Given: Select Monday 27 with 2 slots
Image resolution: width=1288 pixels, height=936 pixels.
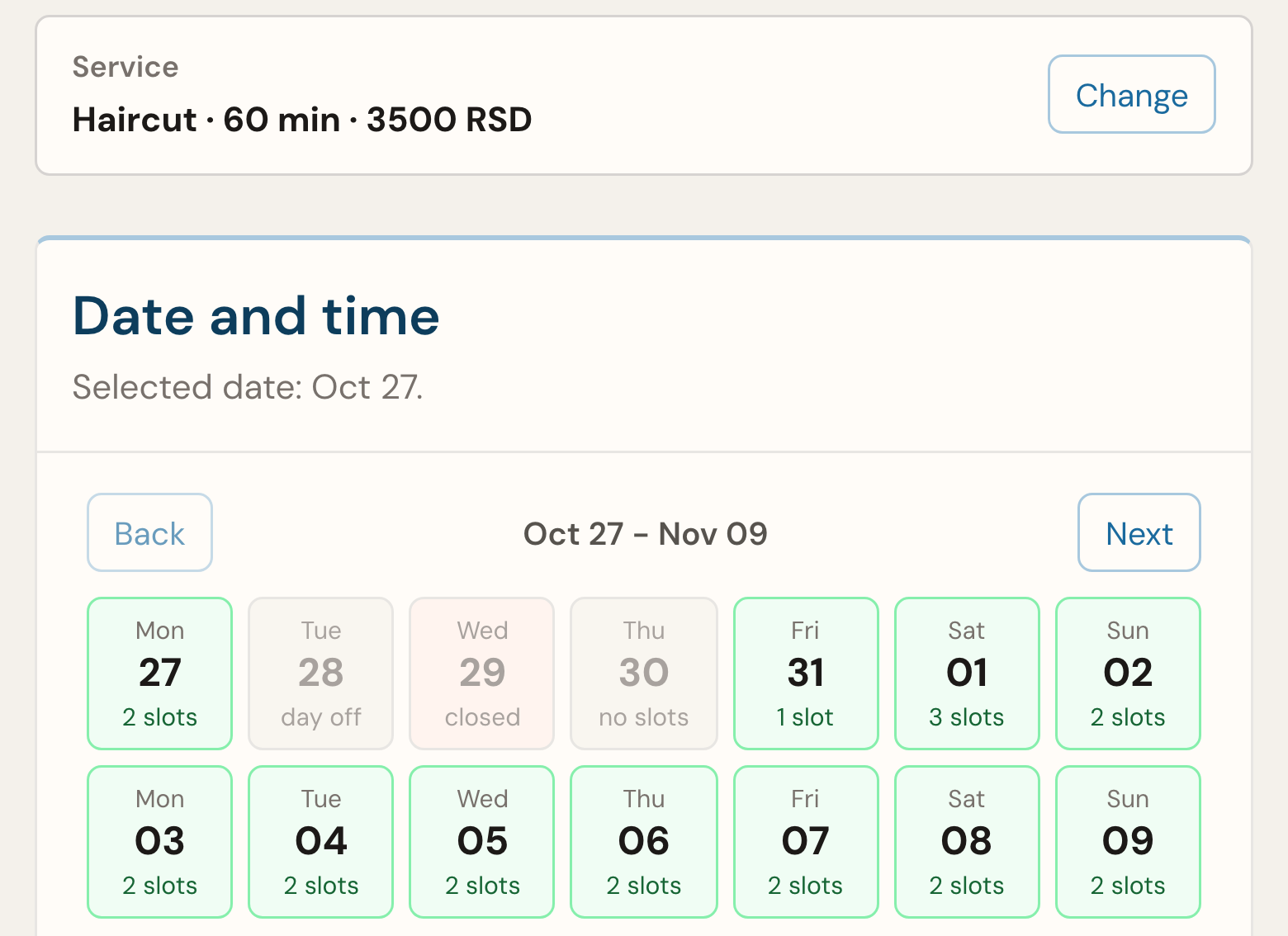Looking at the screenshot, I should [159, 674].
